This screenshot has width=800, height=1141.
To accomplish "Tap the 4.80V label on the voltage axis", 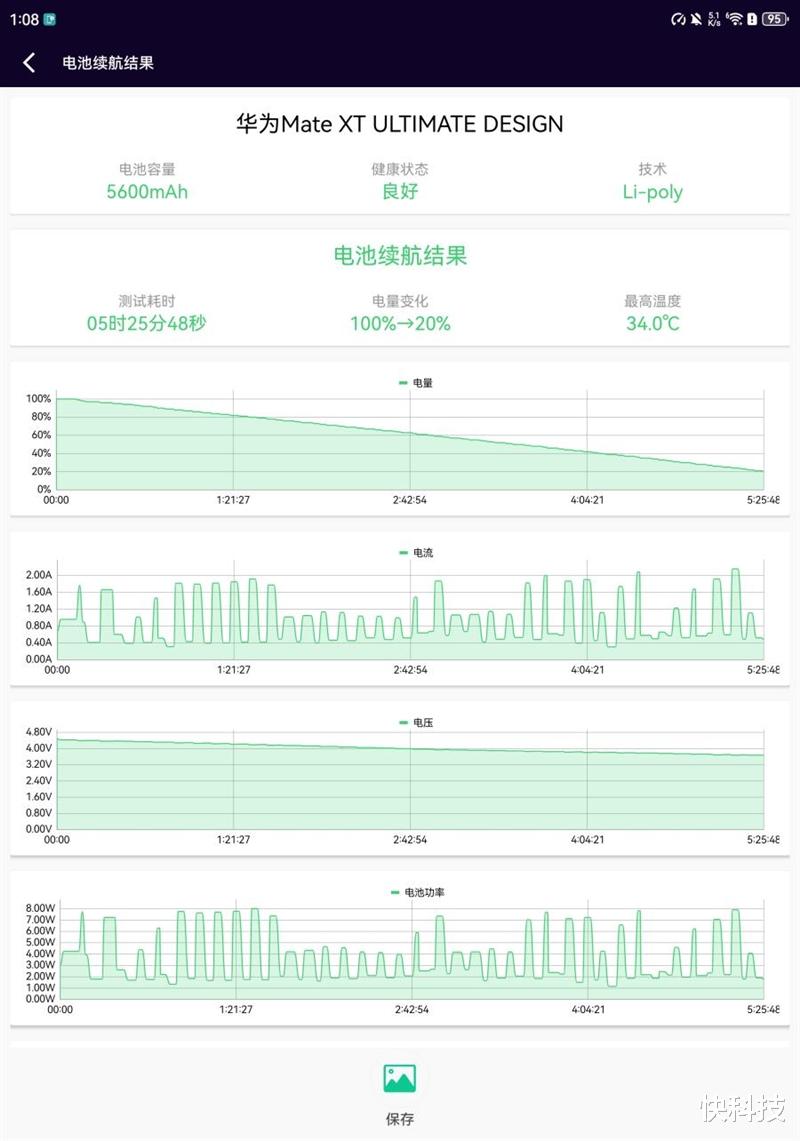I will pyautogui.click(x=39, y=731).
